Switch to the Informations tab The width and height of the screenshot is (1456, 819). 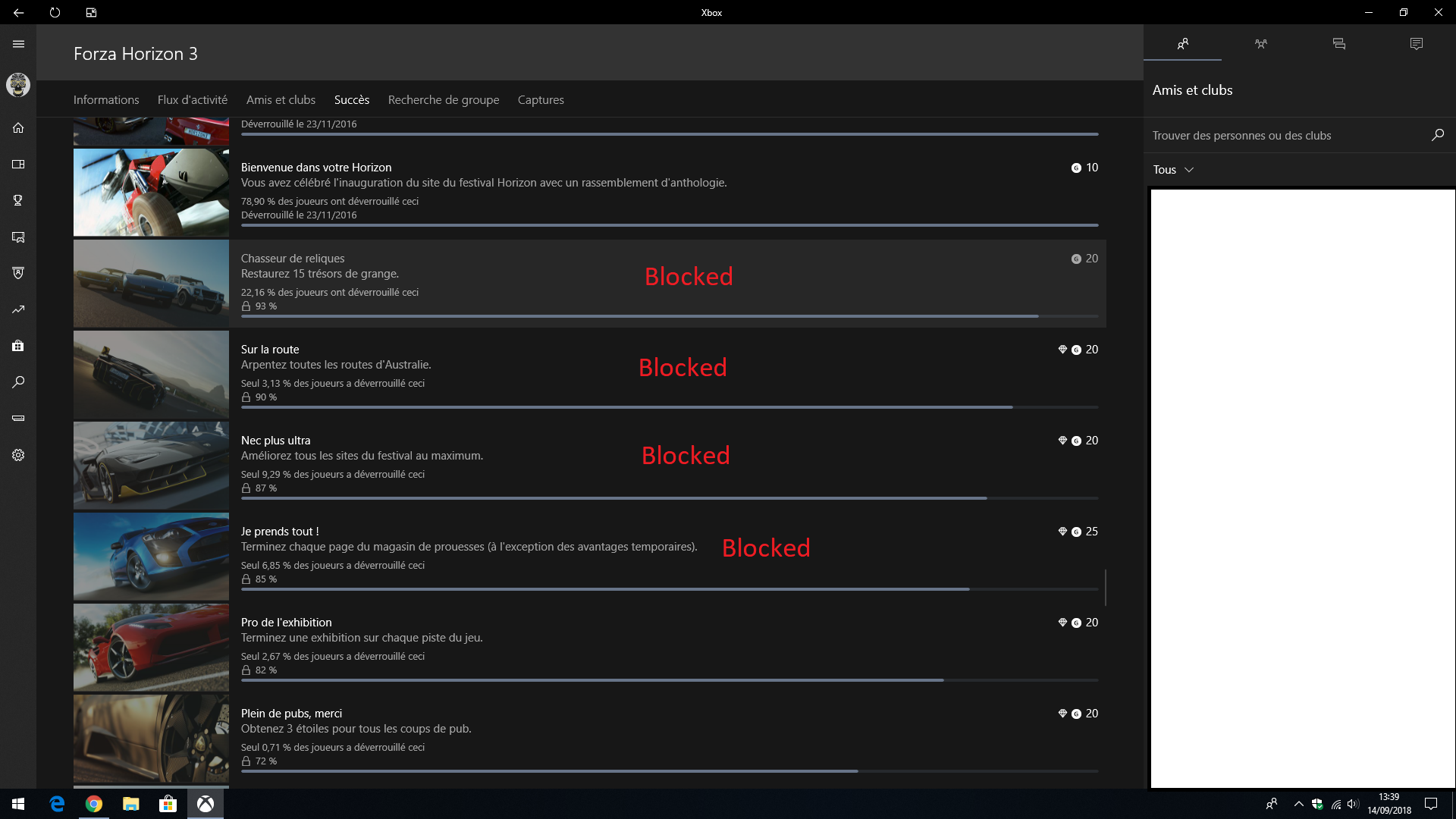[106, 99]
